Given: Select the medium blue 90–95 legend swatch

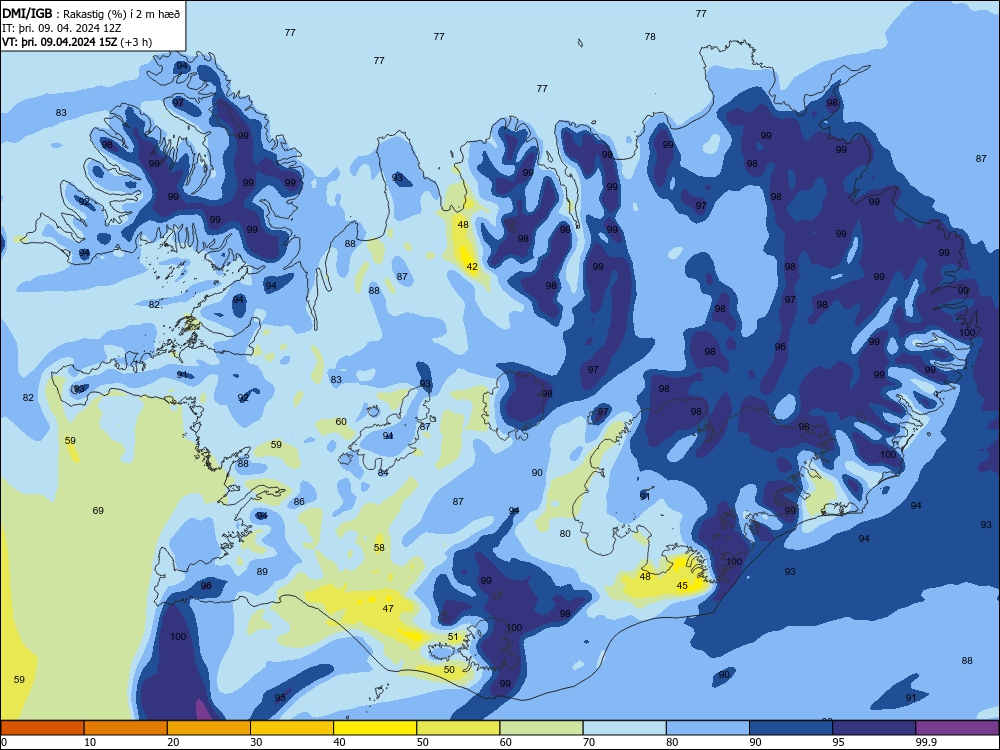Looking at the screenshot, I should tap(791, 728).
